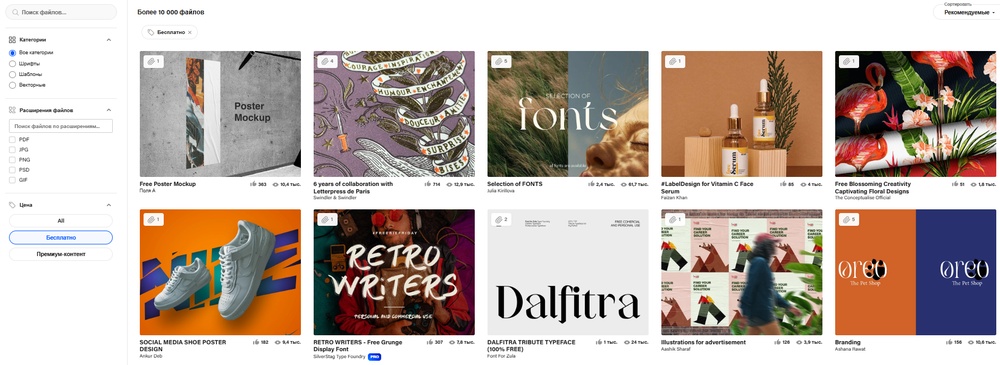Open author Faizan Khan's profile

(x=673, y=198)
